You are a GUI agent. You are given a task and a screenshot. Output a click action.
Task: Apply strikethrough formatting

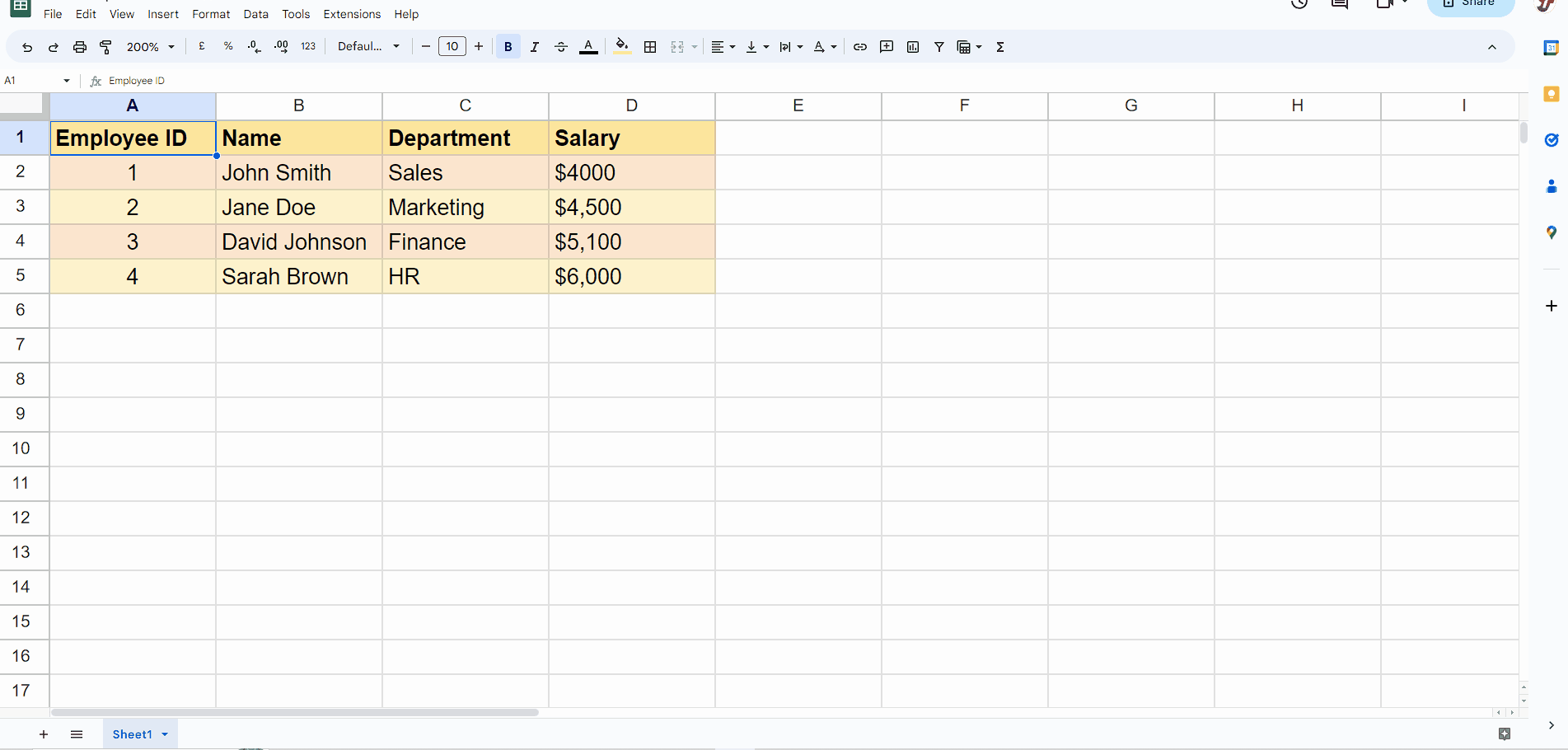click(561, 46)
